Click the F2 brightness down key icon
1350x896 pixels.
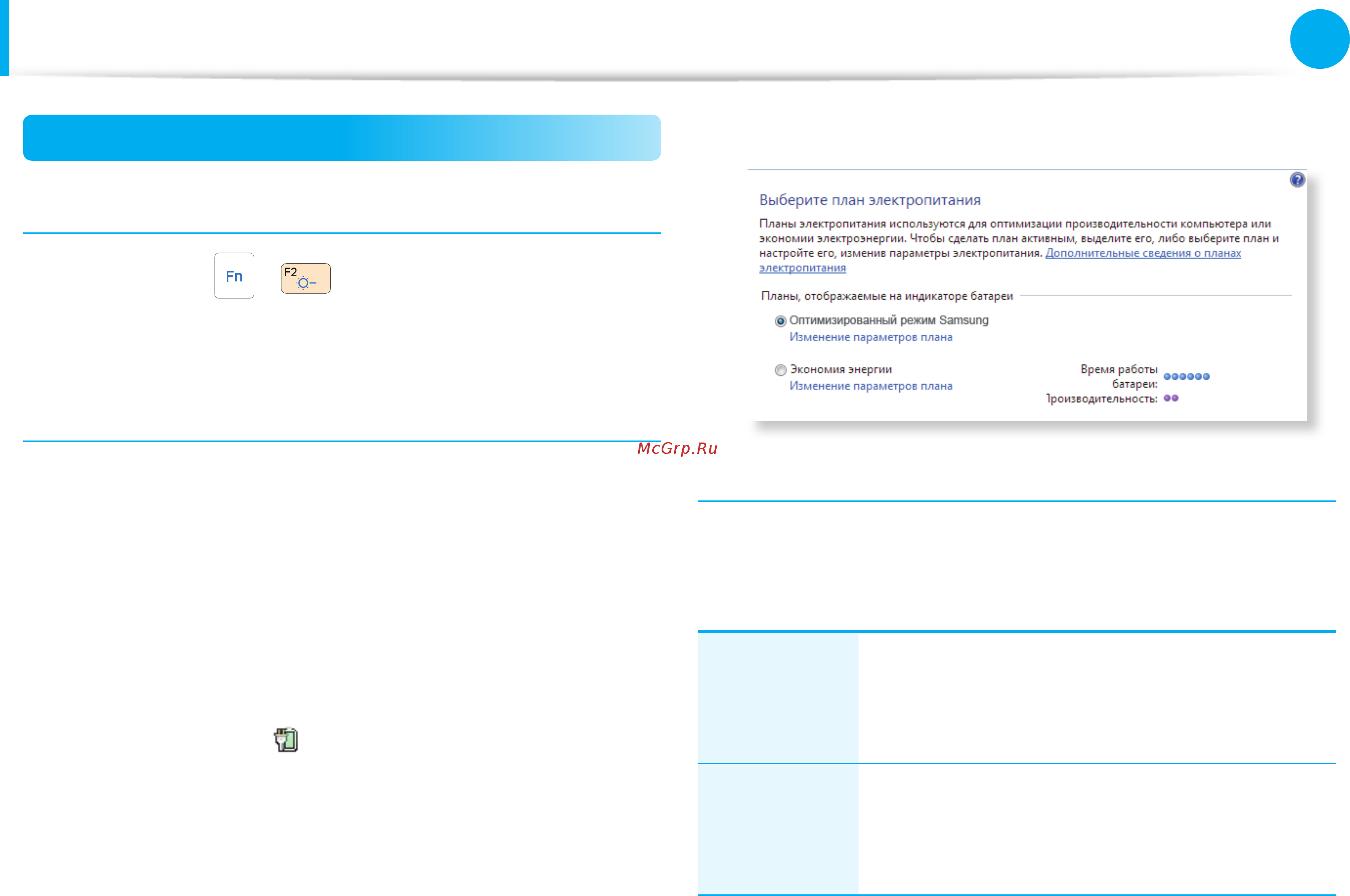coord(306,278)
